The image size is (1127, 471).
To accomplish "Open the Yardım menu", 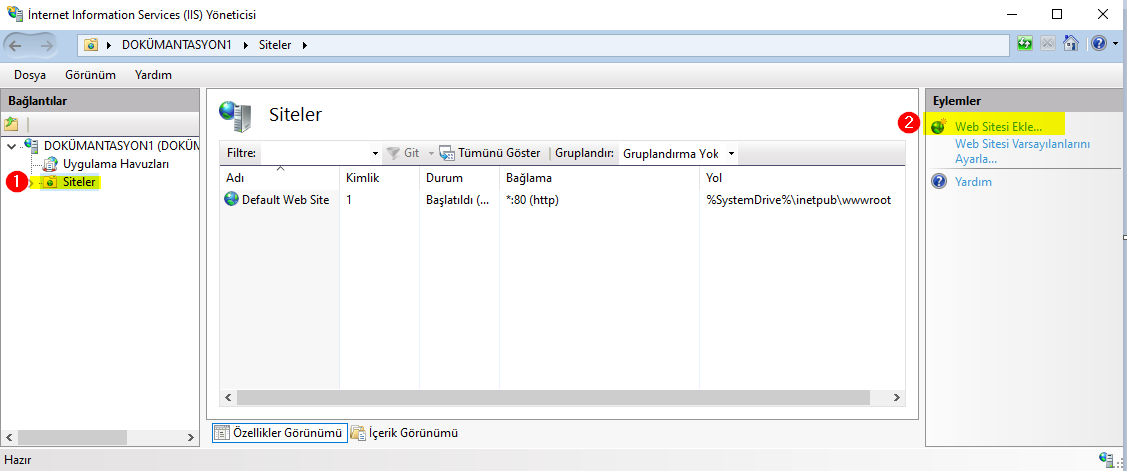I will click(x=153, y=75).
